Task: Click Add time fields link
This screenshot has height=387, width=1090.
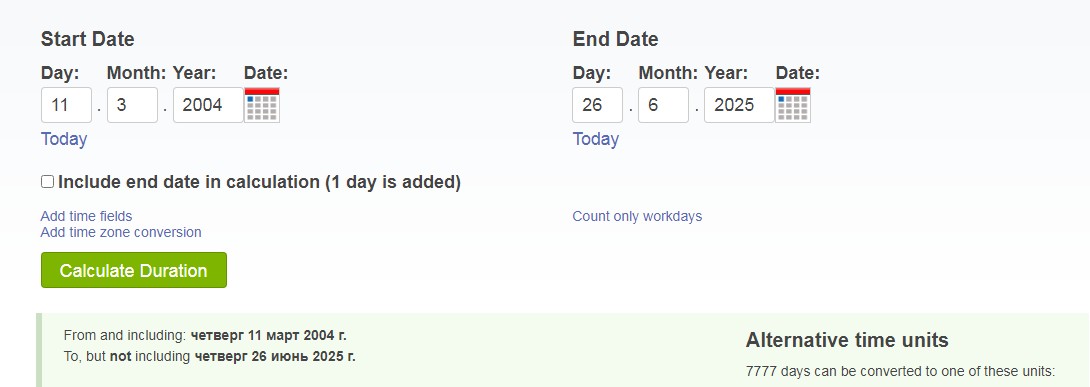Action: (86, 216)
